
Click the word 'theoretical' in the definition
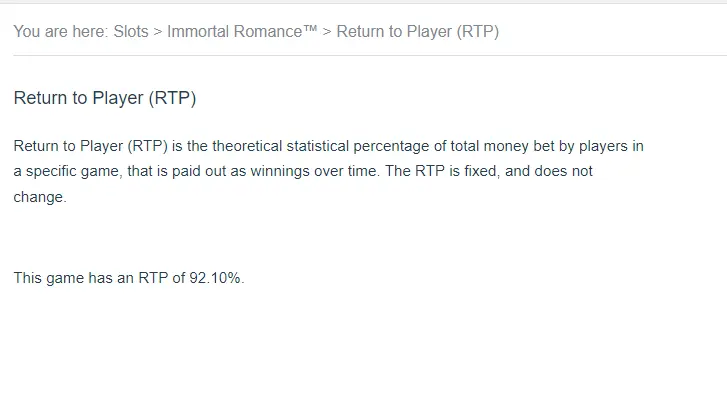coord(247,146)
